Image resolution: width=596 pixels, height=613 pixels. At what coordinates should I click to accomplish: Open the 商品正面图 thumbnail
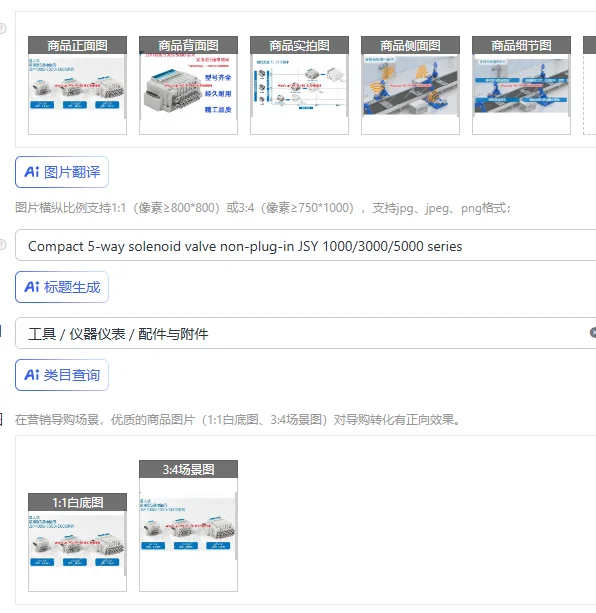point(77,85)
